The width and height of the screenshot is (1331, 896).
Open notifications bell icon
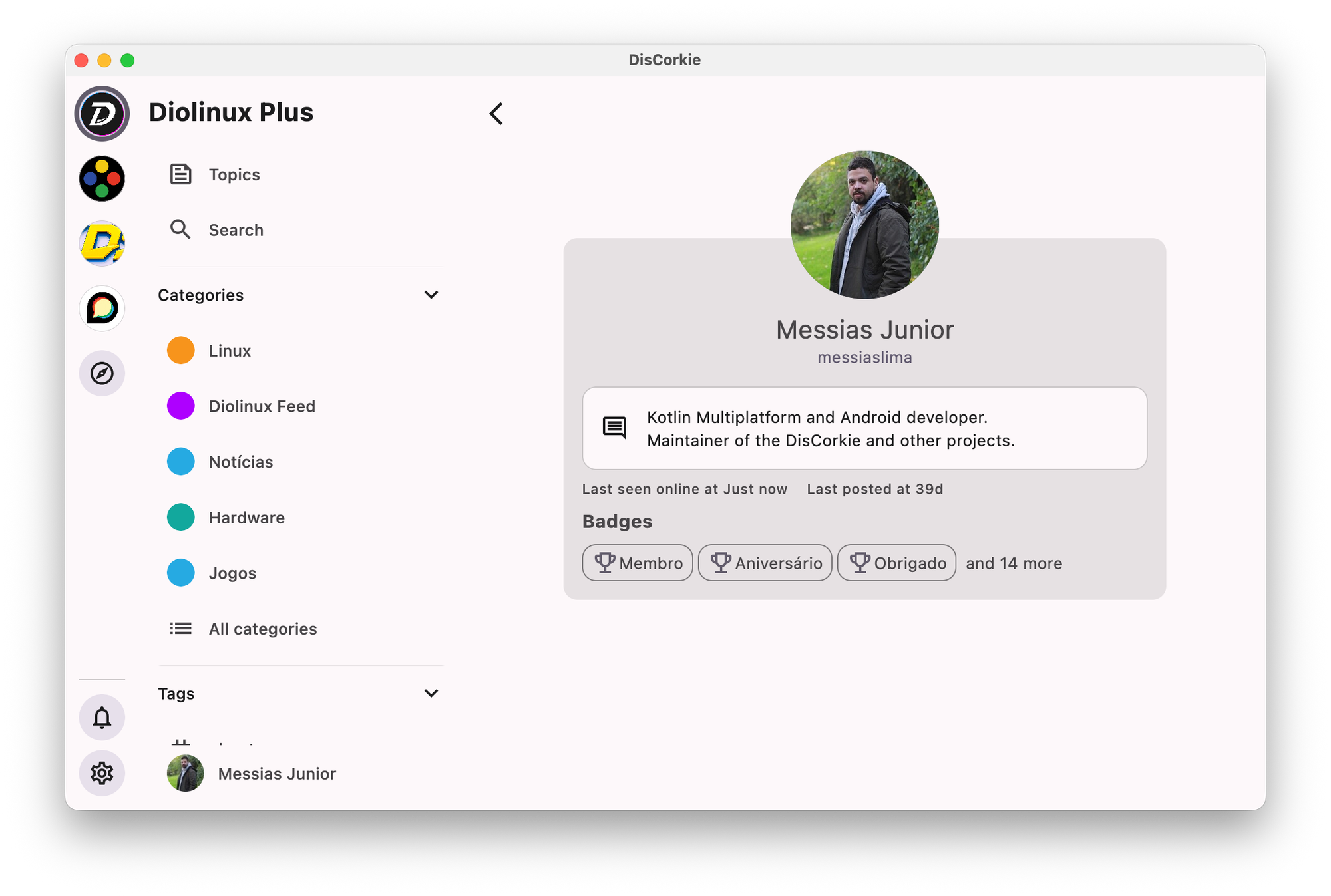(102, 718)
